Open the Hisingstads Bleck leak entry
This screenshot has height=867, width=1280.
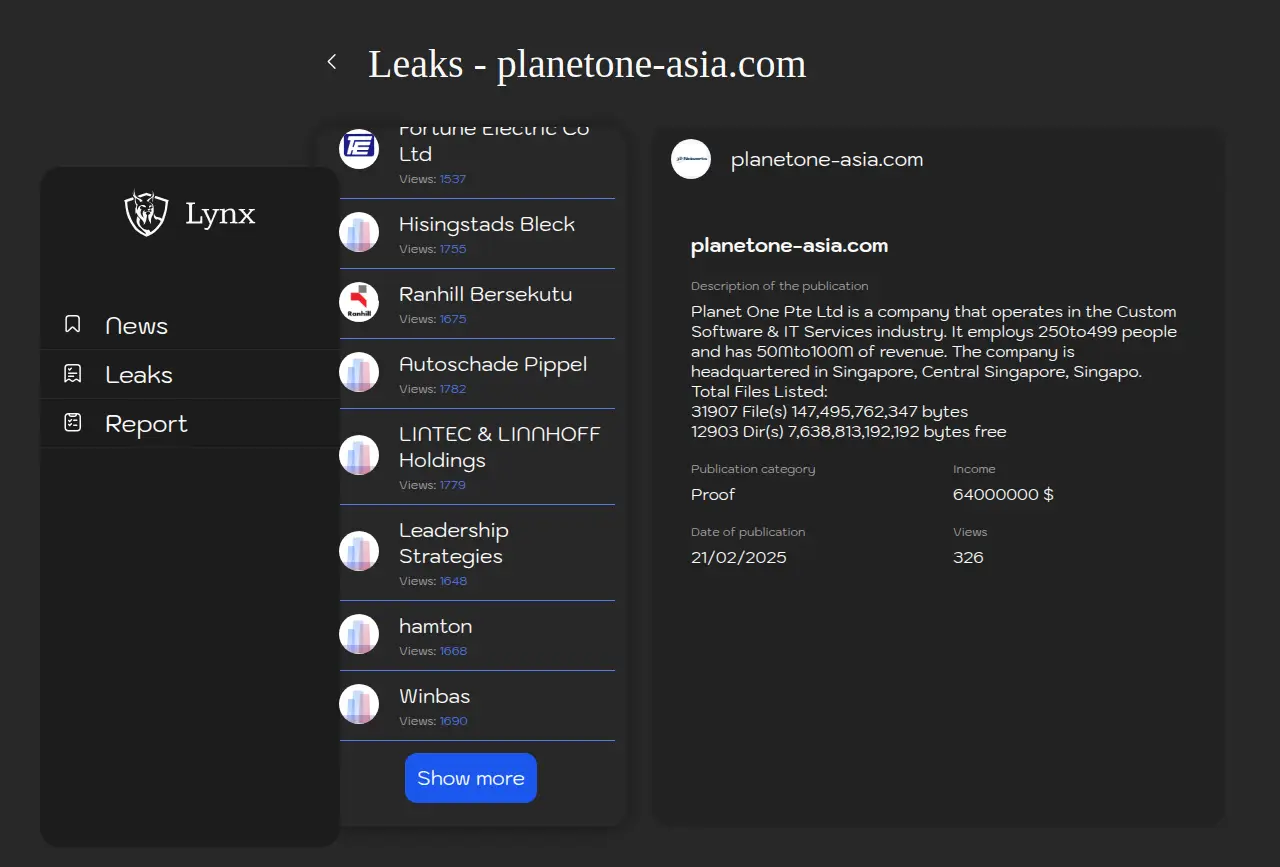click(x=486, y=225)
